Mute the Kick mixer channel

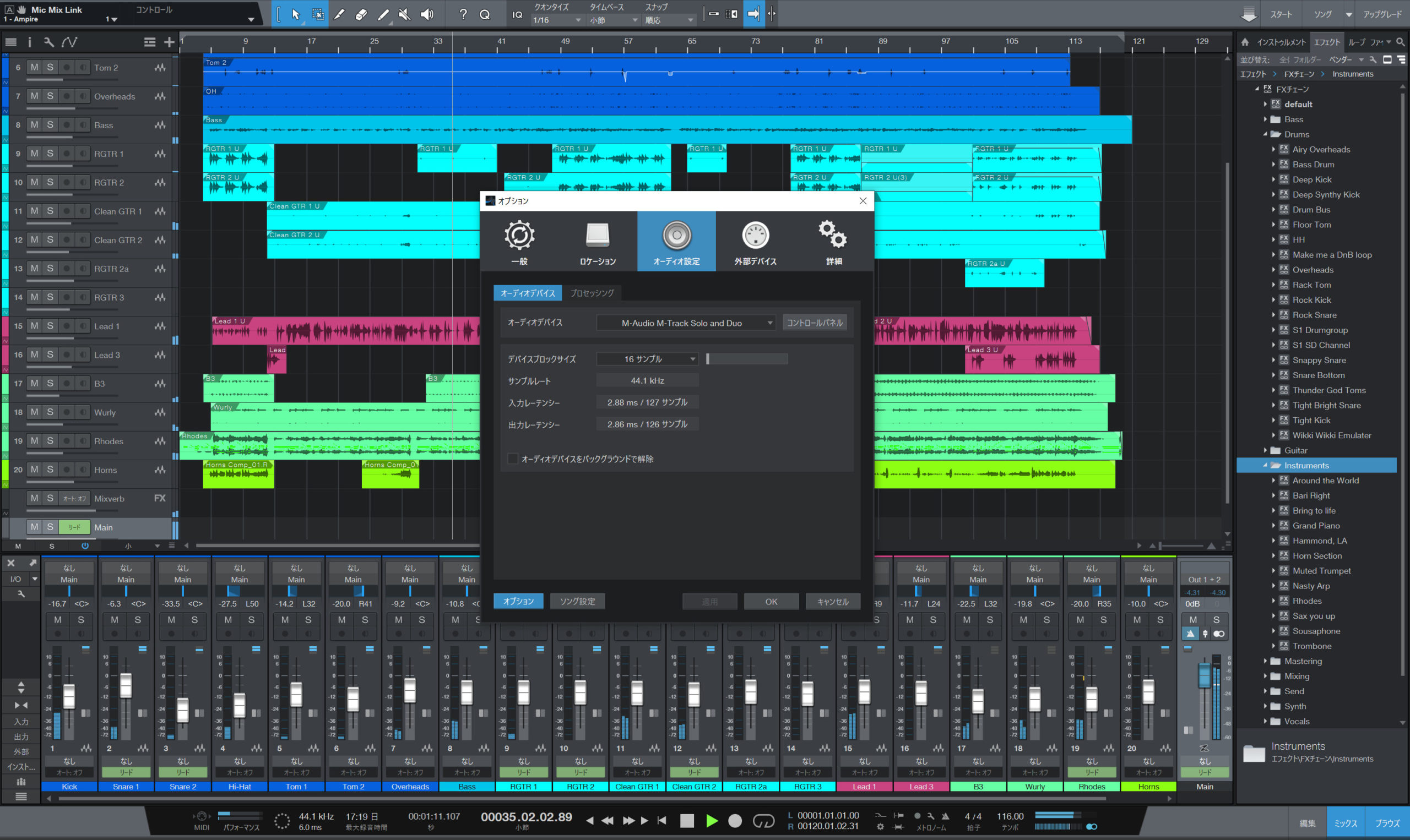click(x=58, y=620)
